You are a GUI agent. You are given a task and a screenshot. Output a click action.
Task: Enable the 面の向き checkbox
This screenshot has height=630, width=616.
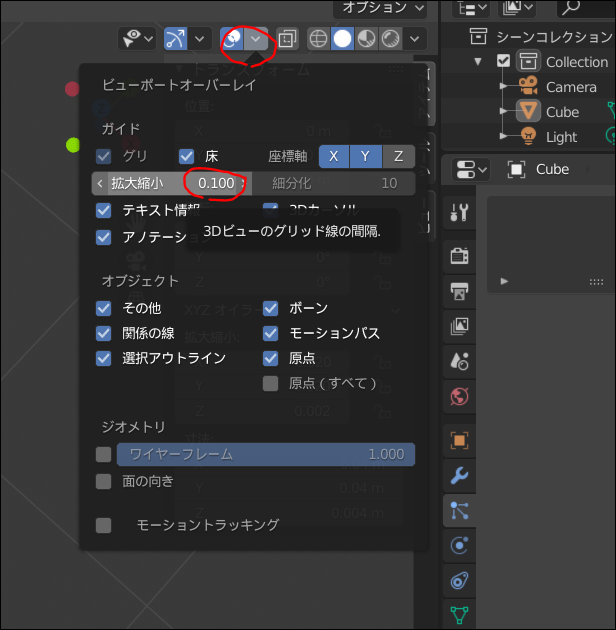104,481
